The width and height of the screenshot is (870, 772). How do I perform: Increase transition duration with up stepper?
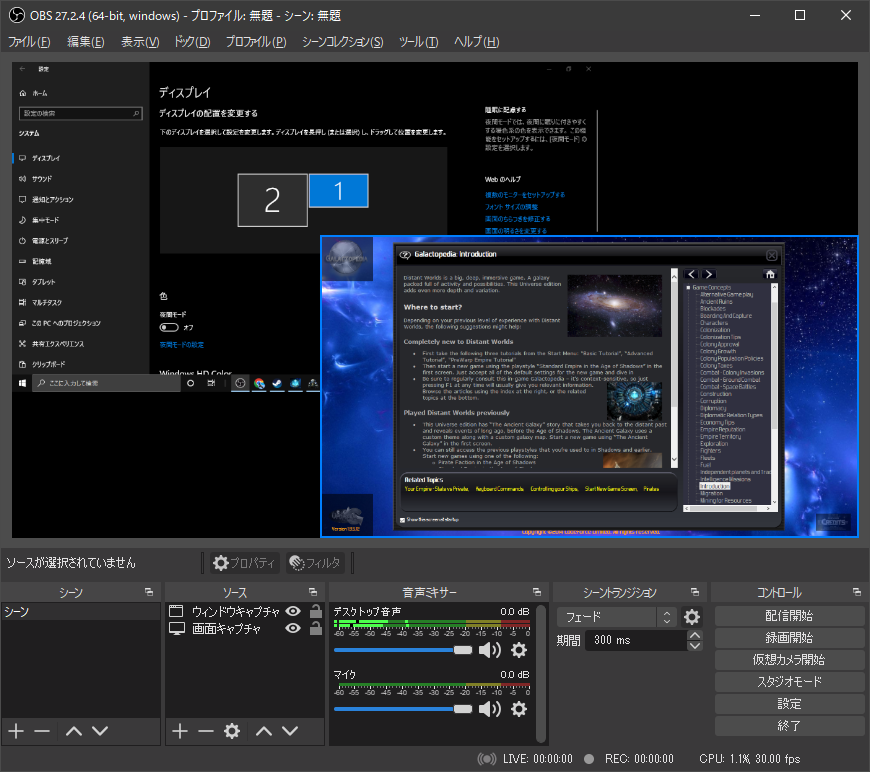[x=695, y=636]
